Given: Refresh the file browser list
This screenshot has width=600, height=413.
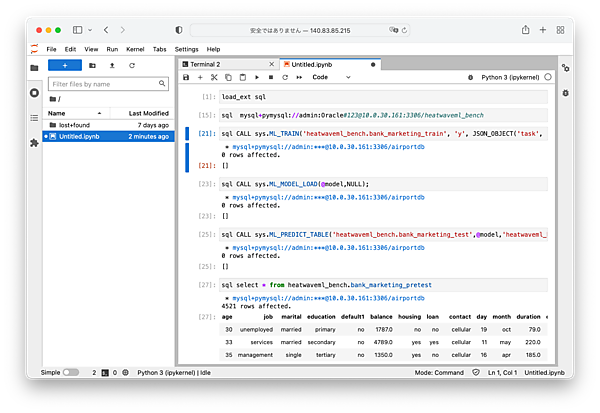Looking at the screenshot, I should tap(130, 65).
